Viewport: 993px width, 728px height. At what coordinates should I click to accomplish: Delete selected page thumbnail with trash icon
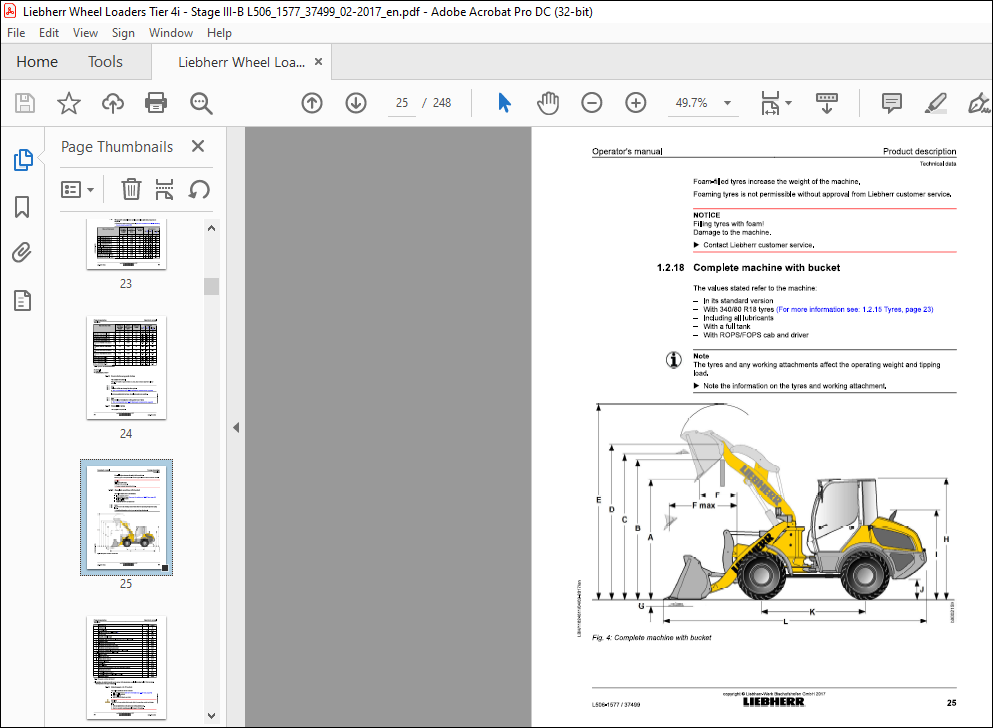[131, 189]
